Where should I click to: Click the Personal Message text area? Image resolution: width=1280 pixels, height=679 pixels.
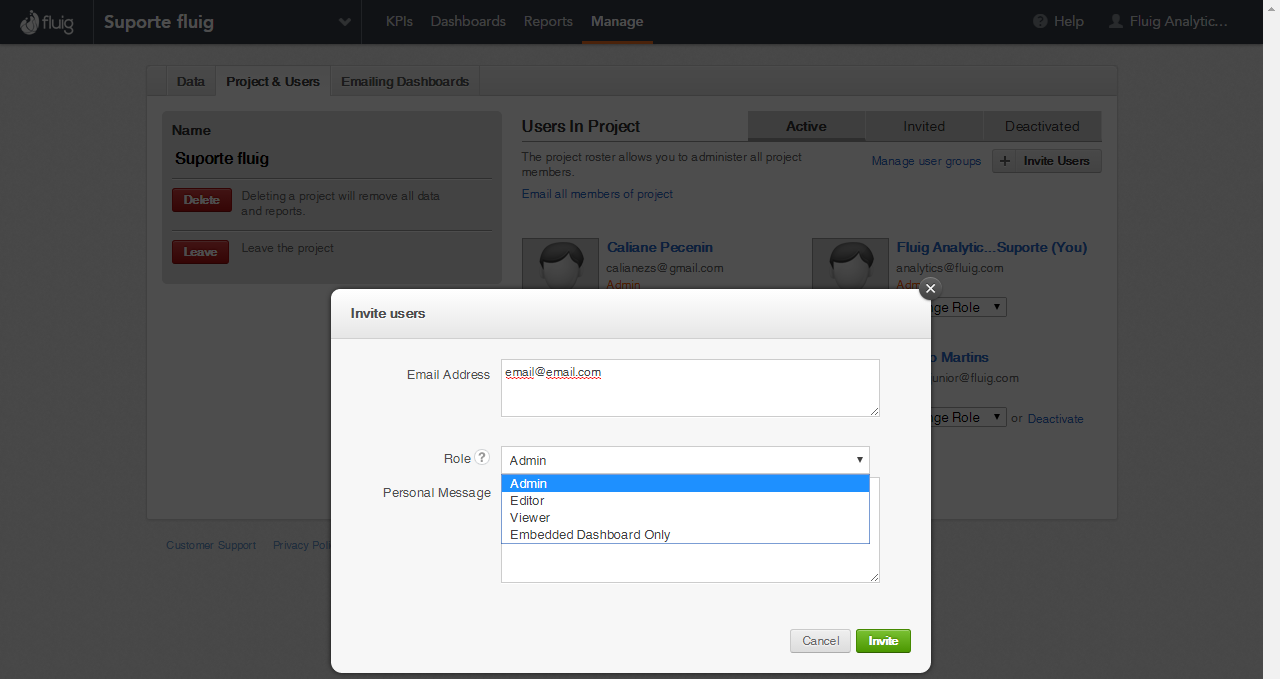[x=690, y=562]
